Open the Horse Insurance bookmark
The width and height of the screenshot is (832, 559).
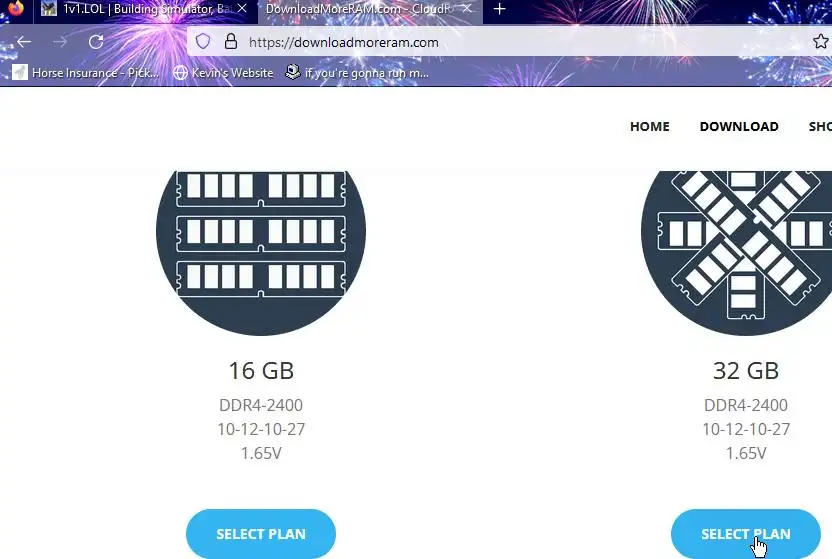click(x=85, y=73)
